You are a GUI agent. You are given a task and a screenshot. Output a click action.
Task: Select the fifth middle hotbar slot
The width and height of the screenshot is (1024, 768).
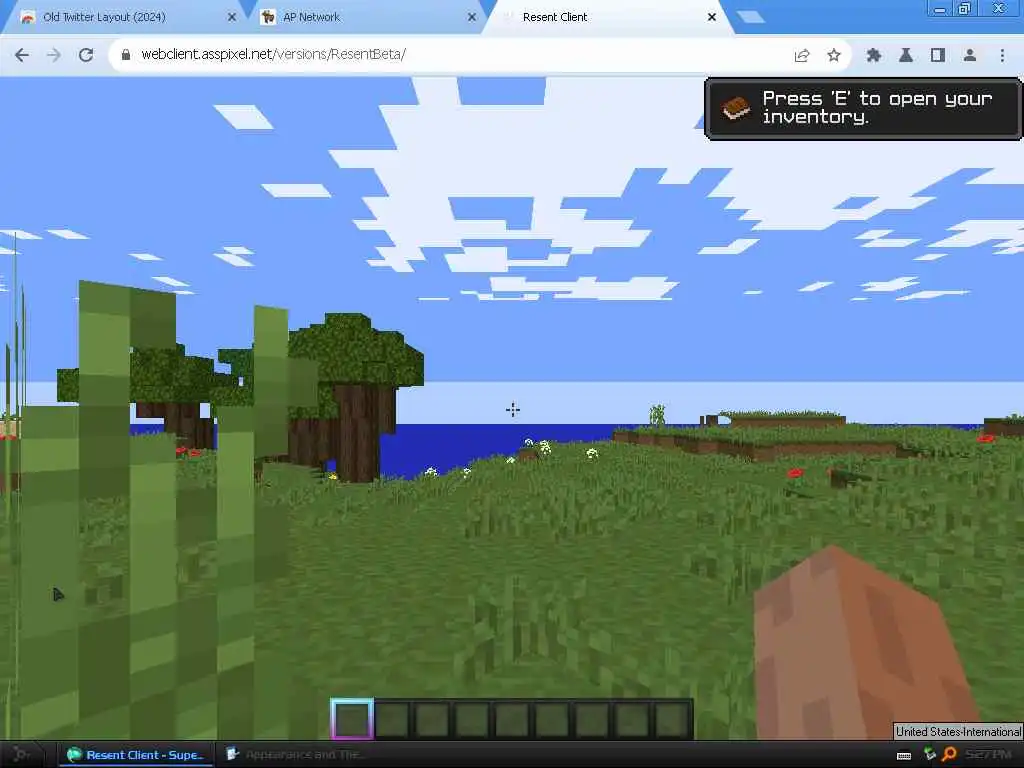(x=512, y=719)
